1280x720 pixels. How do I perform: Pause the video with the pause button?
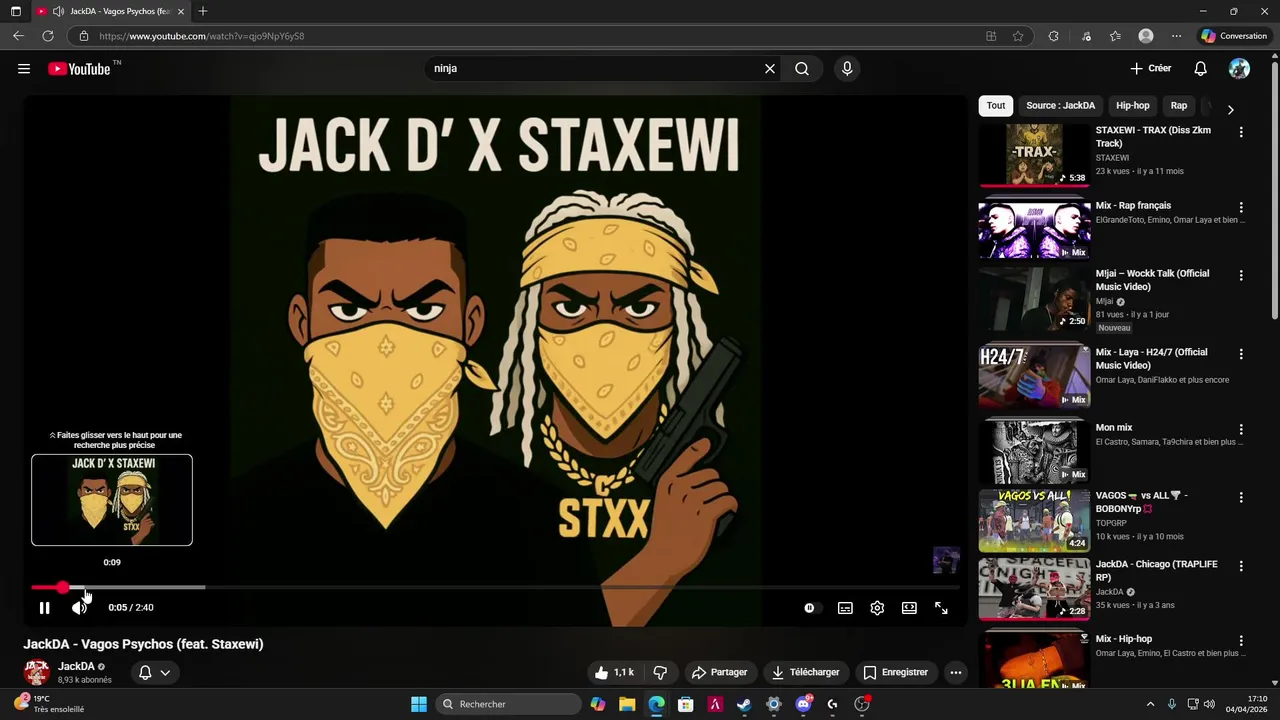44,608
